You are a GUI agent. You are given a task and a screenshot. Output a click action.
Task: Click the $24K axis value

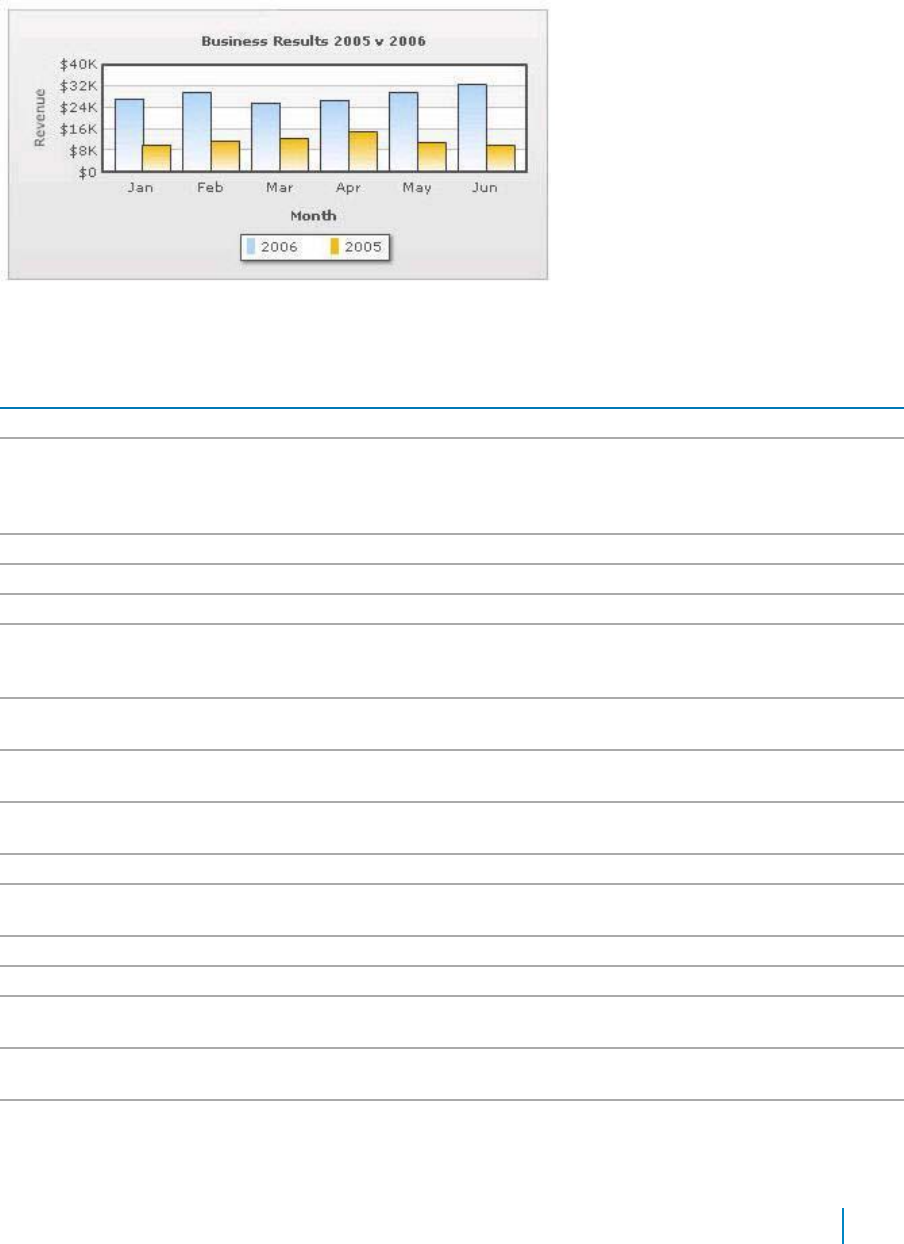tap(78, 107)
